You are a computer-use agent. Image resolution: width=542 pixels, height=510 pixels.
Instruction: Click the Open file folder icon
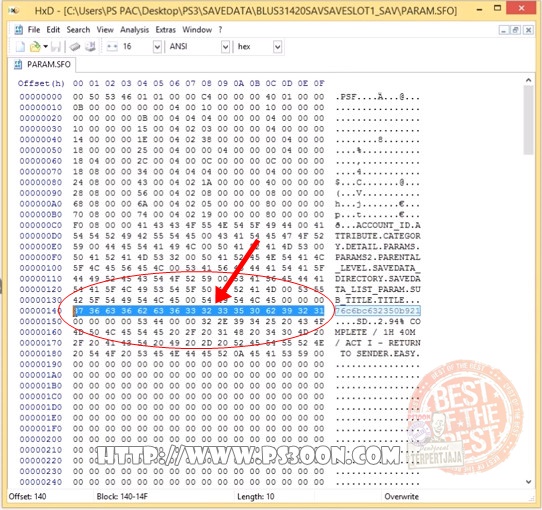35,46
